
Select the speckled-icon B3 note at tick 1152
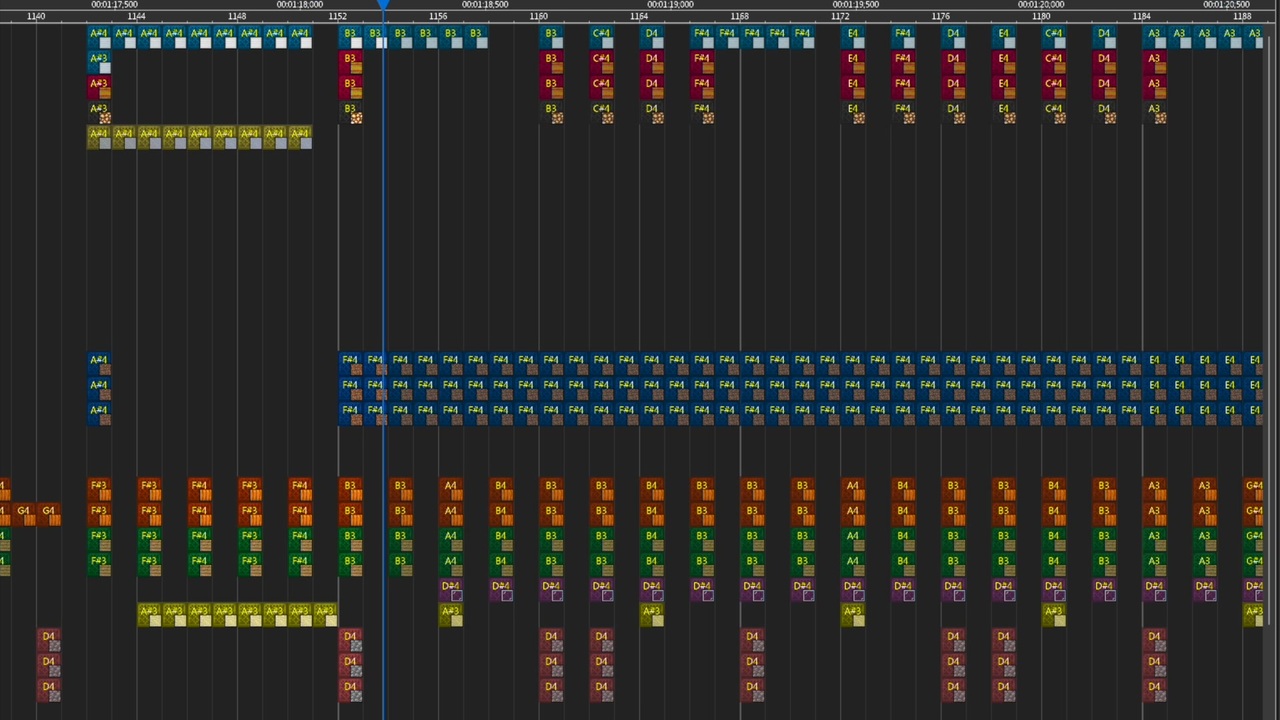[x=350, y=113]
